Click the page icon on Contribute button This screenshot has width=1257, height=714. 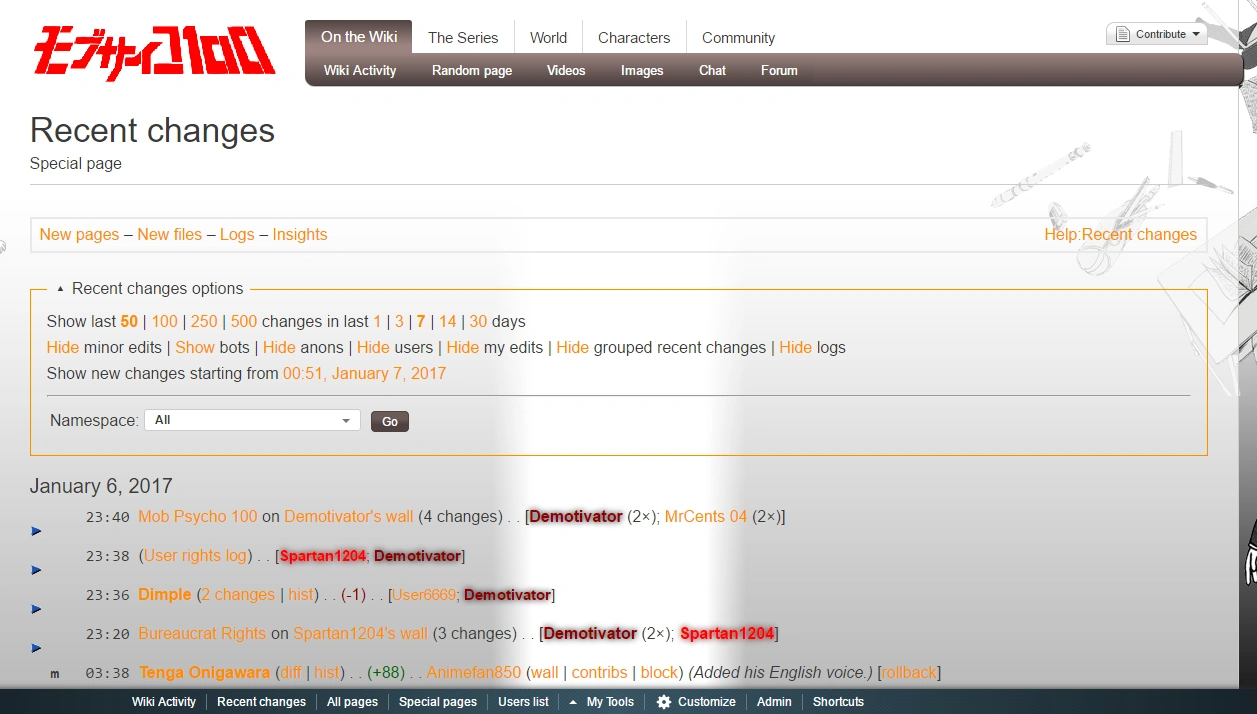click(x=1122, y=34)
